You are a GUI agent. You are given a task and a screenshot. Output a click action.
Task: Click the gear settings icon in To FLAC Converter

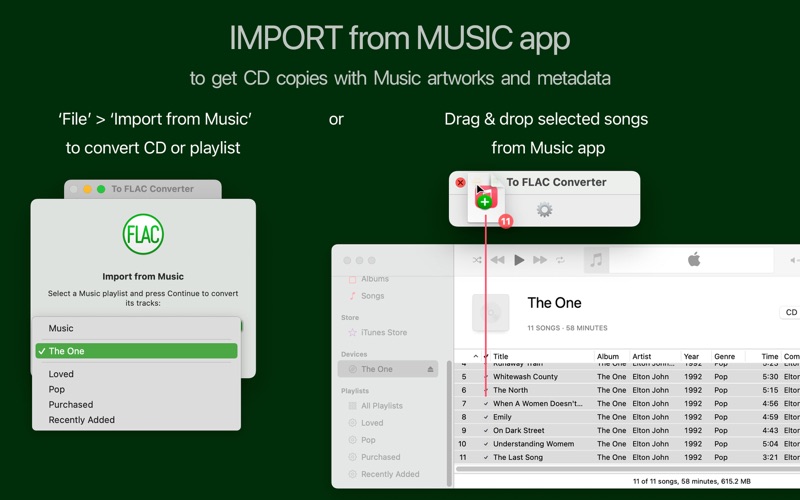[x=544, y=210]
